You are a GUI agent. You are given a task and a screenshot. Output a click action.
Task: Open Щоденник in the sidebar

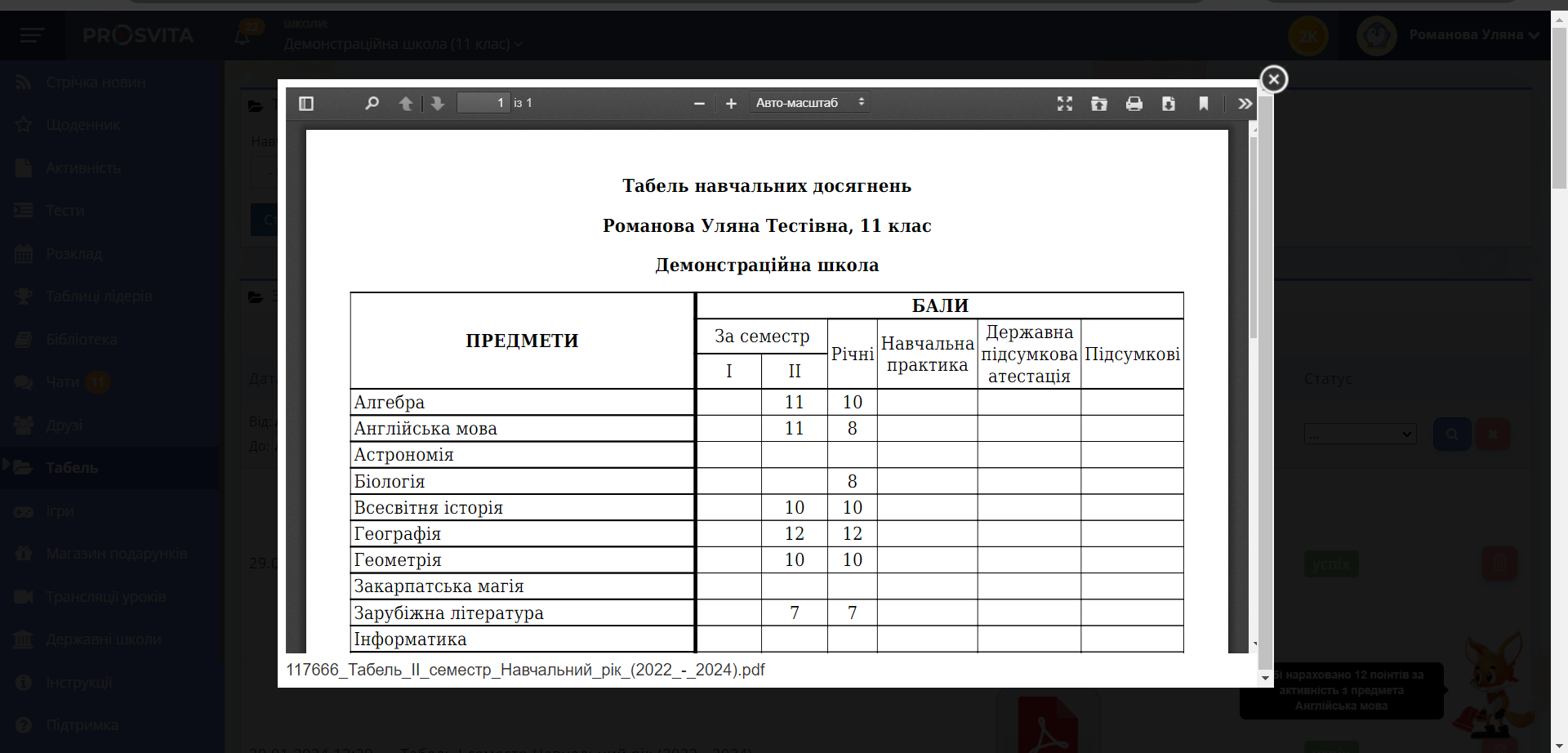(82, 125)
